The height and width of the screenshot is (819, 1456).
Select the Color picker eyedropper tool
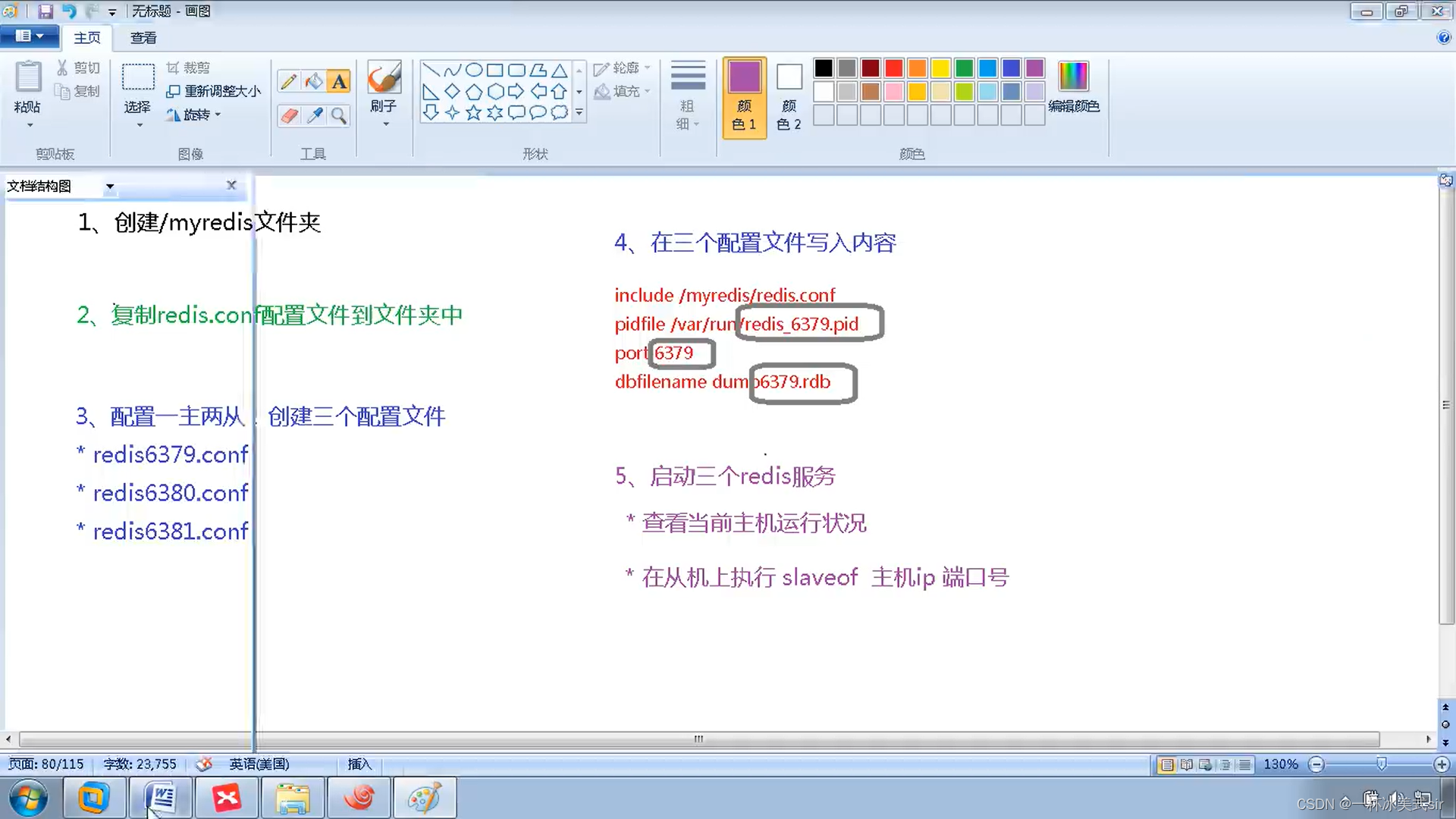click(x=314, y=115)
